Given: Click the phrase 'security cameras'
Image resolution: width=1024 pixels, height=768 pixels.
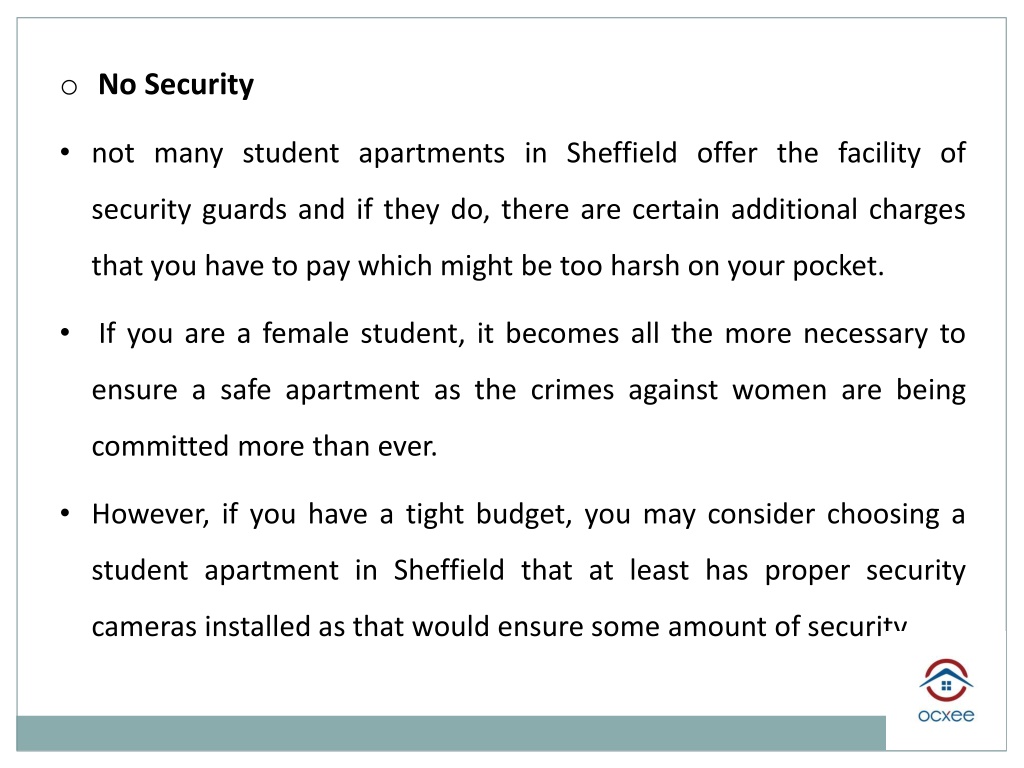Looking at the screenshot, I should pyautogui.click(x=916, y=571).
